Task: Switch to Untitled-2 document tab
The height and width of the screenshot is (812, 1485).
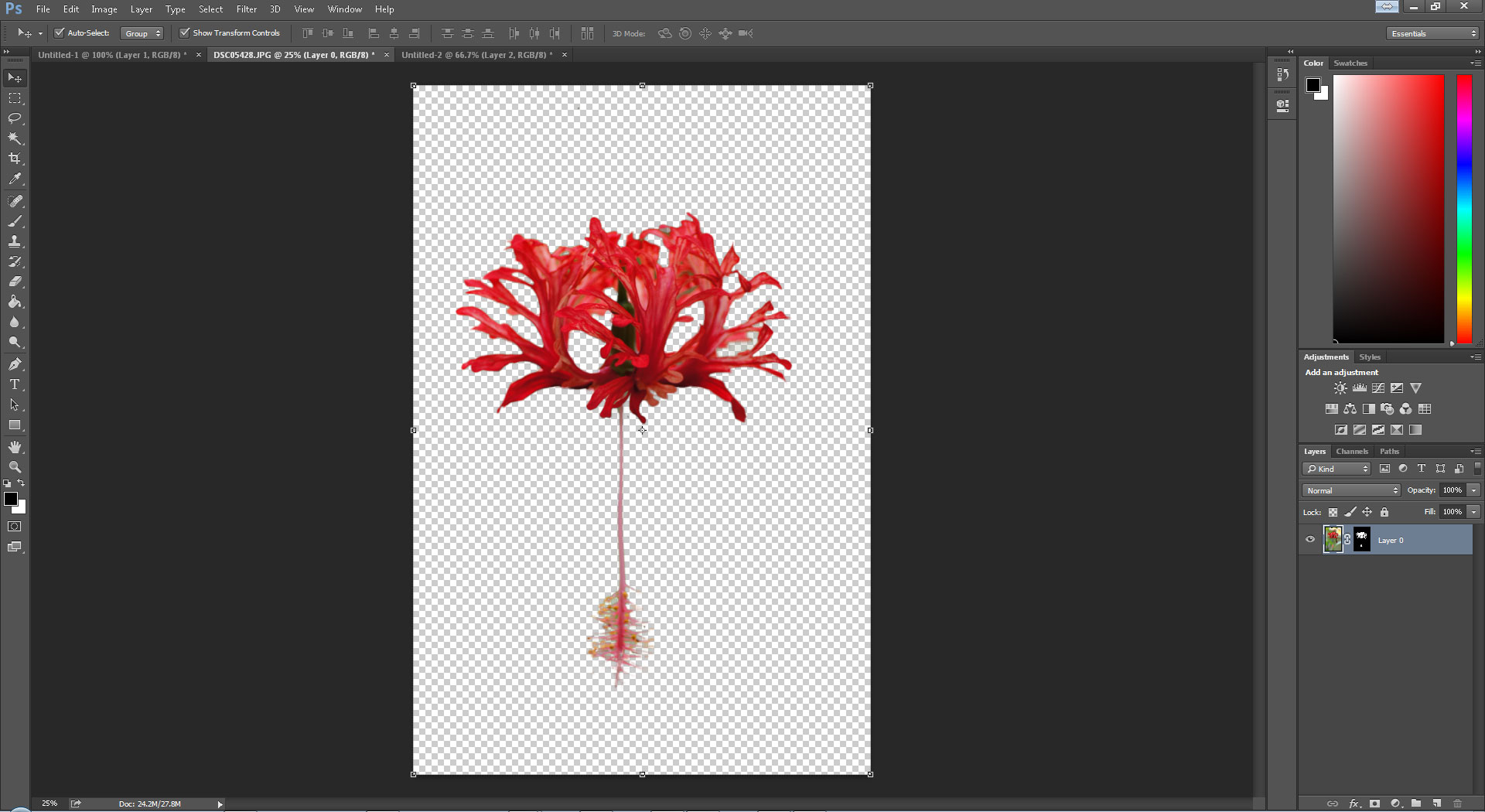Action: click(476, 55)
